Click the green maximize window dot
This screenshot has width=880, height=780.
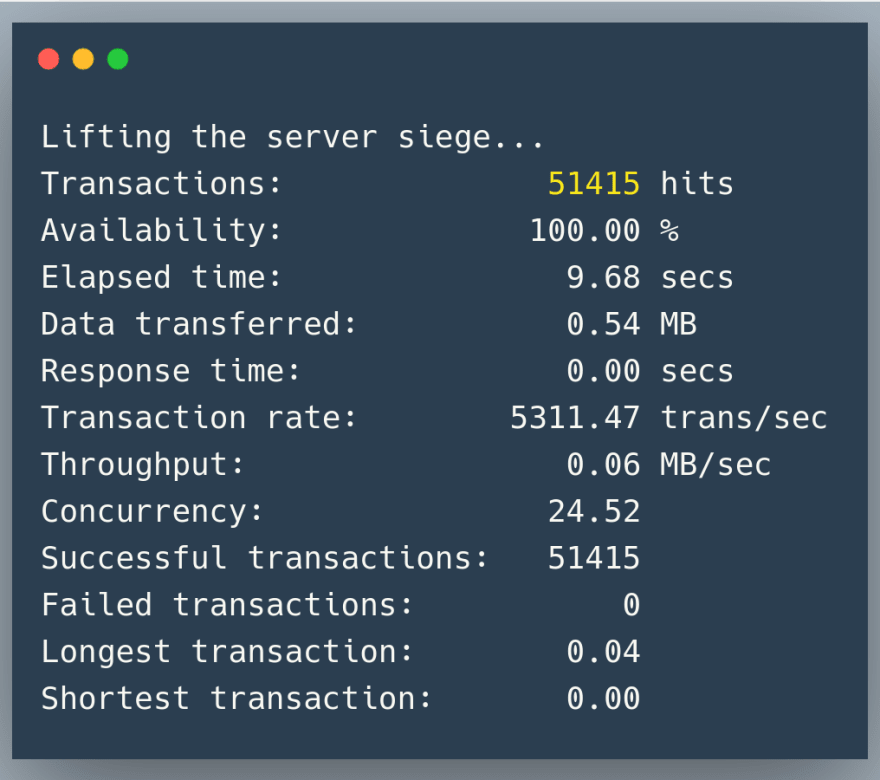[118, 59]
